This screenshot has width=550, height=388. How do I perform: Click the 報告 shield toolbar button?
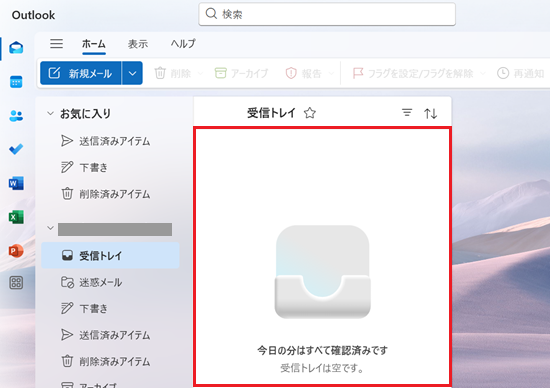click(x=304, y=73)
